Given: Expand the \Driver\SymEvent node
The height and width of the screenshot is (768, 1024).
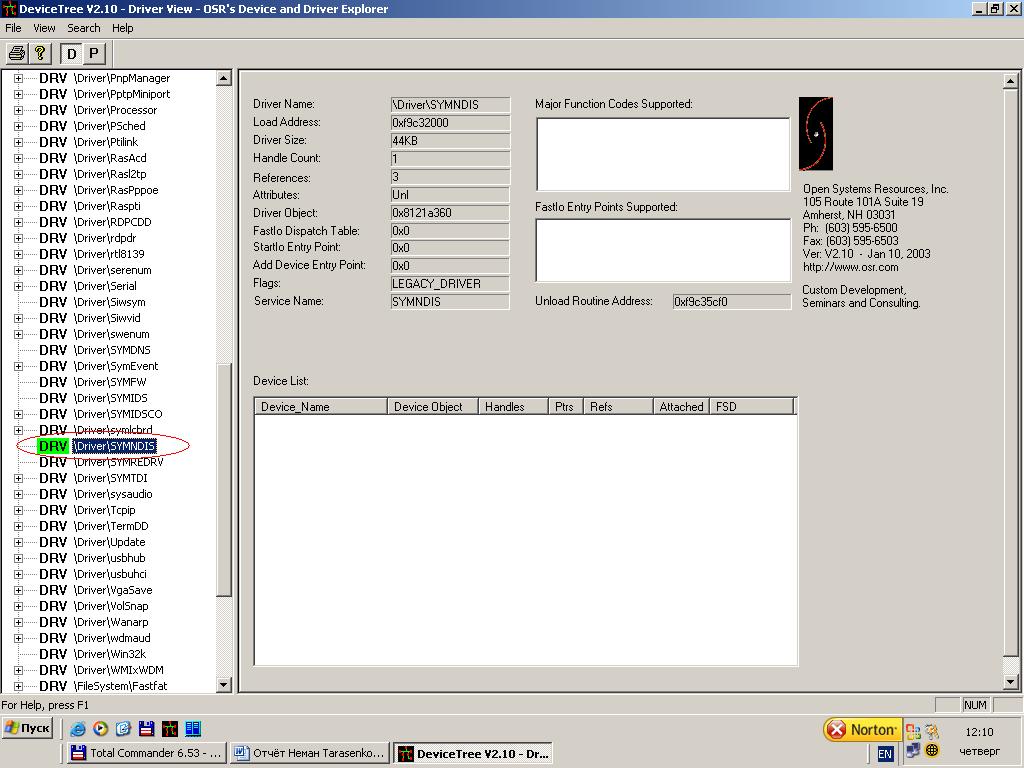Looking at the screenshot, I should pos(18,366).
